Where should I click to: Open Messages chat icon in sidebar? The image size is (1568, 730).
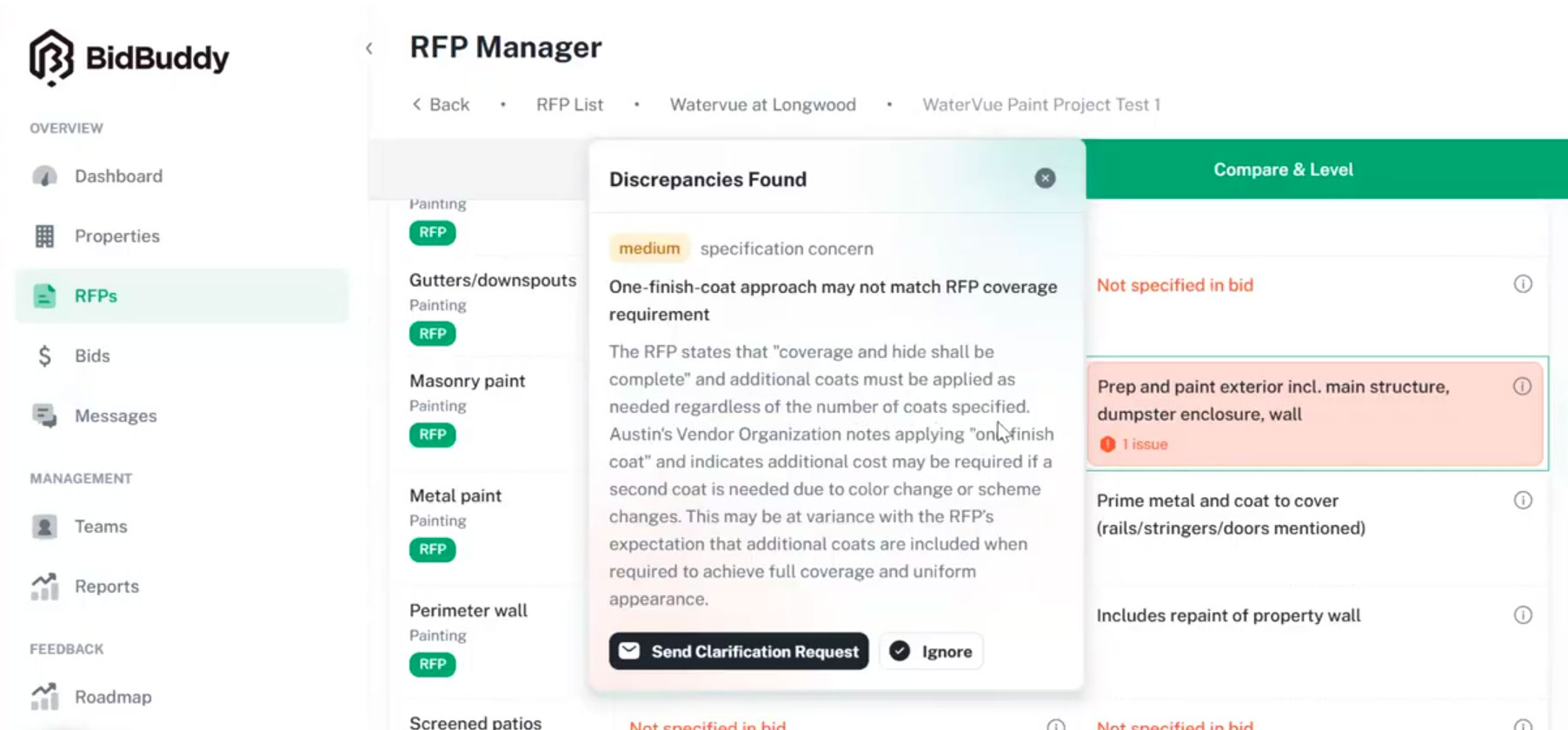tap(44, 415)
